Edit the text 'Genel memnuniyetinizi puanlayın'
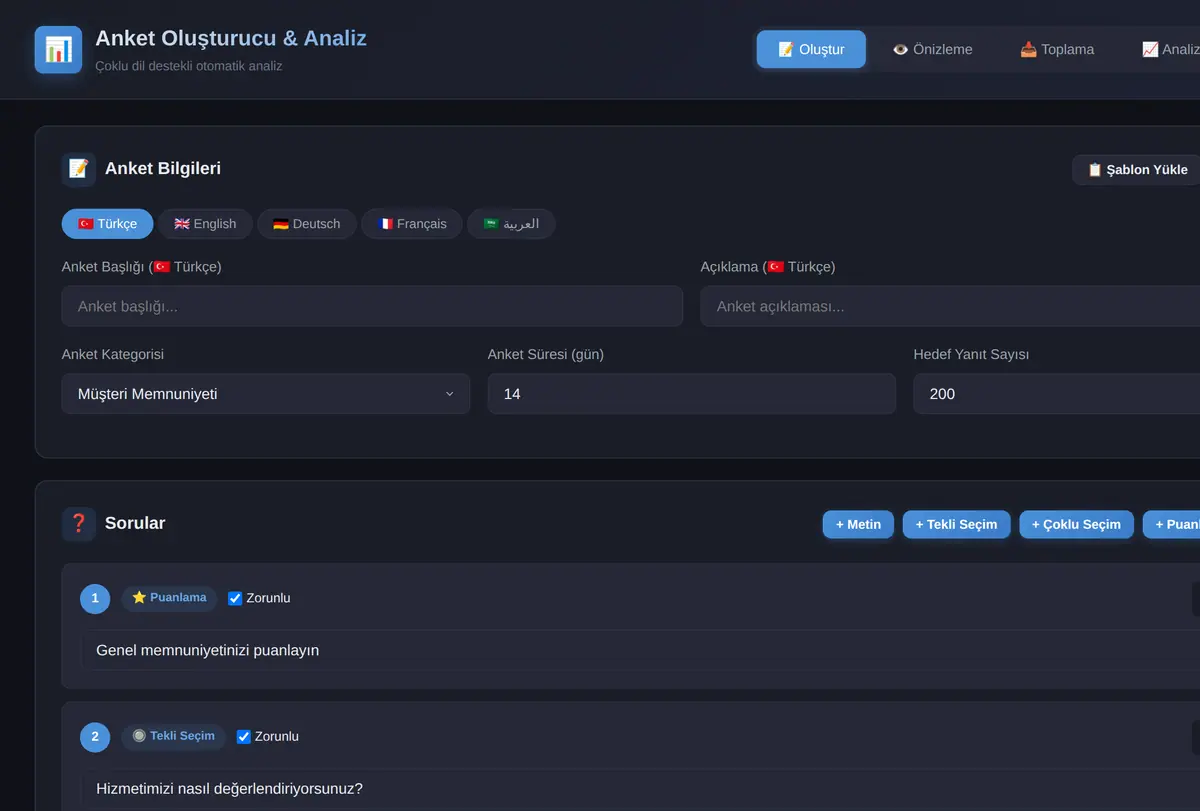The width and height of the screenshot is (1200, 811). 640,650
